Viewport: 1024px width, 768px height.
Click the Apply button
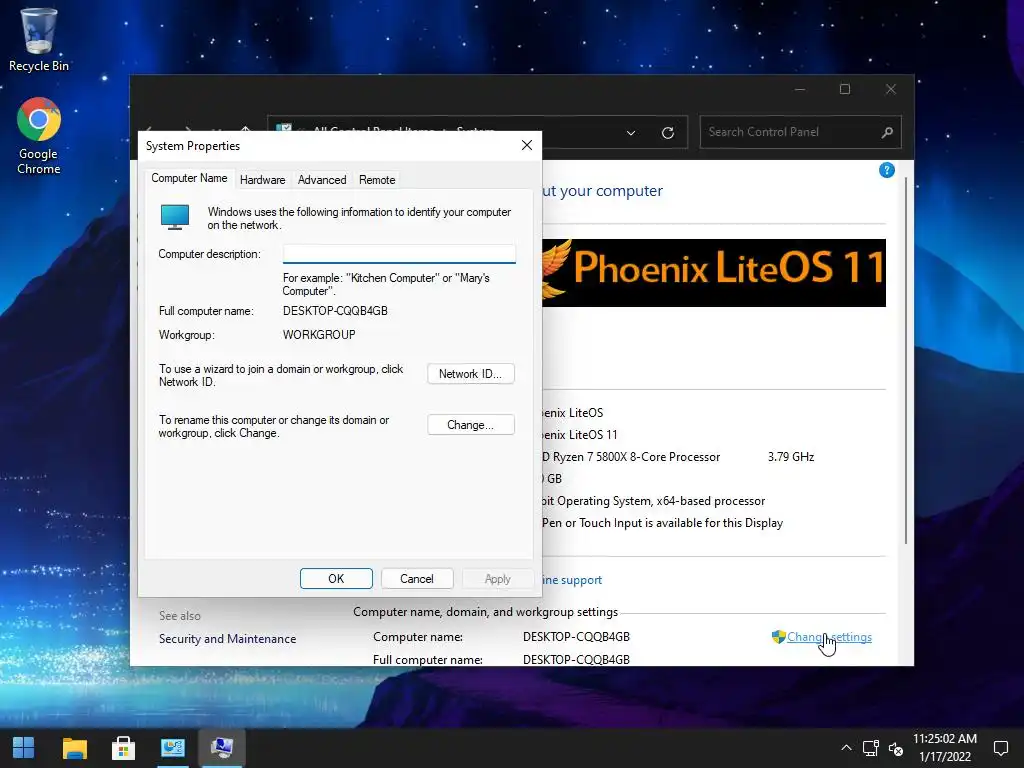point(498,579)
